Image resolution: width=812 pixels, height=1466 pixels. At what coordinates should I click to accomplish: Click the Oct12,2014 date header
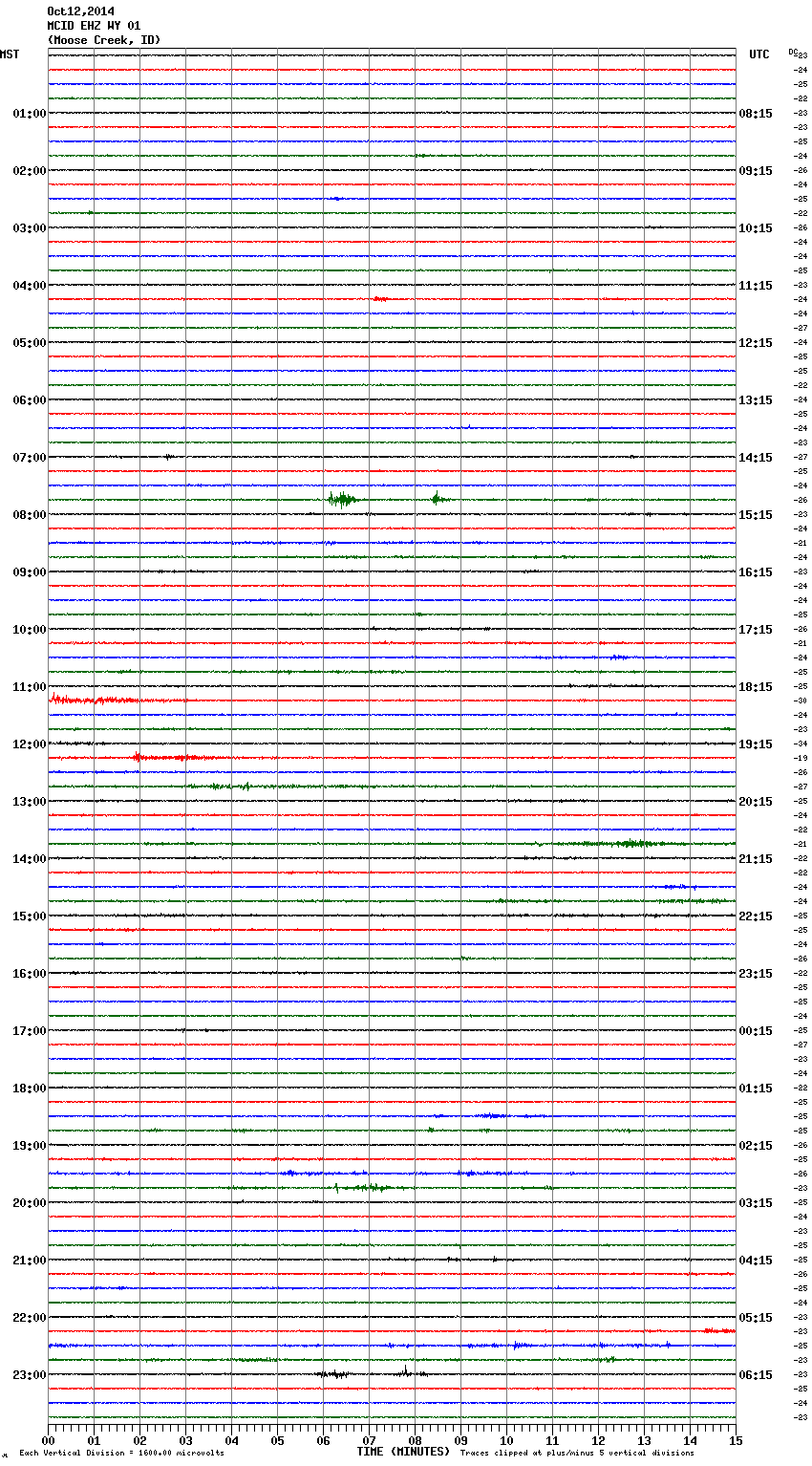(80, 11)
